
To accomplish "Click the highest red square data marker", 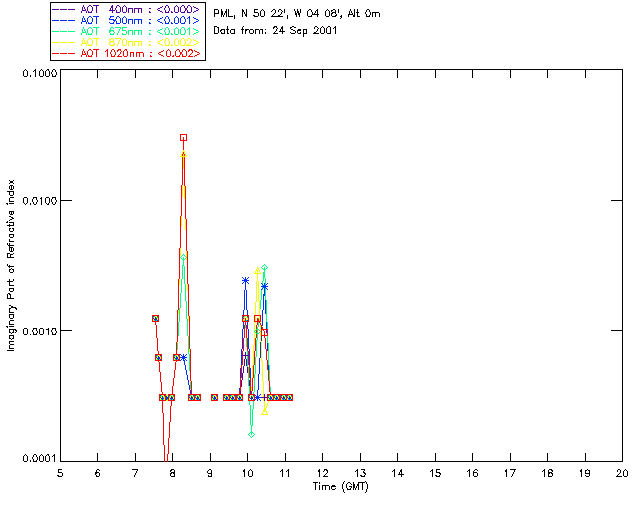I will coord(184,138).
